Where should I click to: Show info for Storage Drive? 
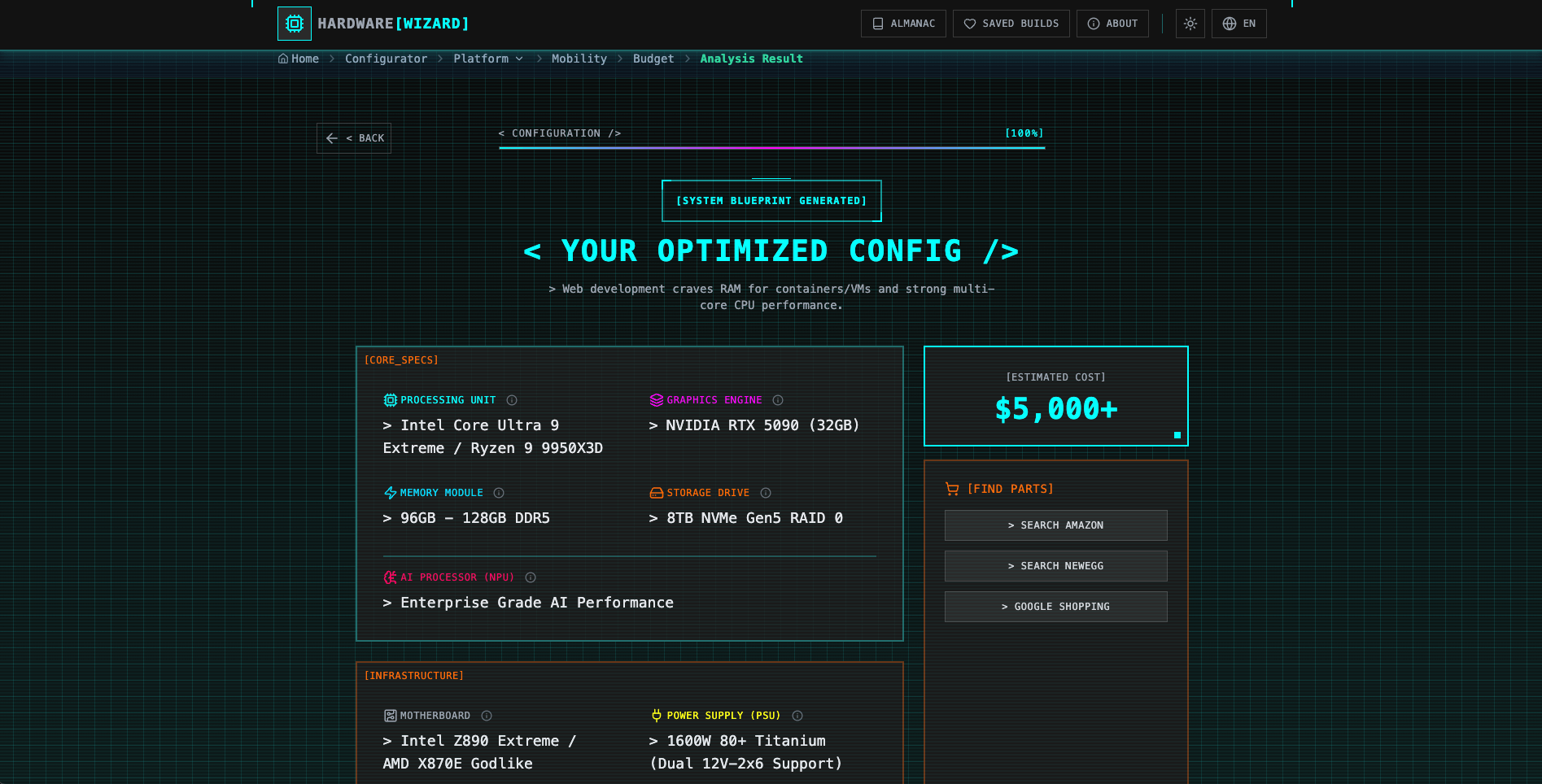click(x=766, y=493)
